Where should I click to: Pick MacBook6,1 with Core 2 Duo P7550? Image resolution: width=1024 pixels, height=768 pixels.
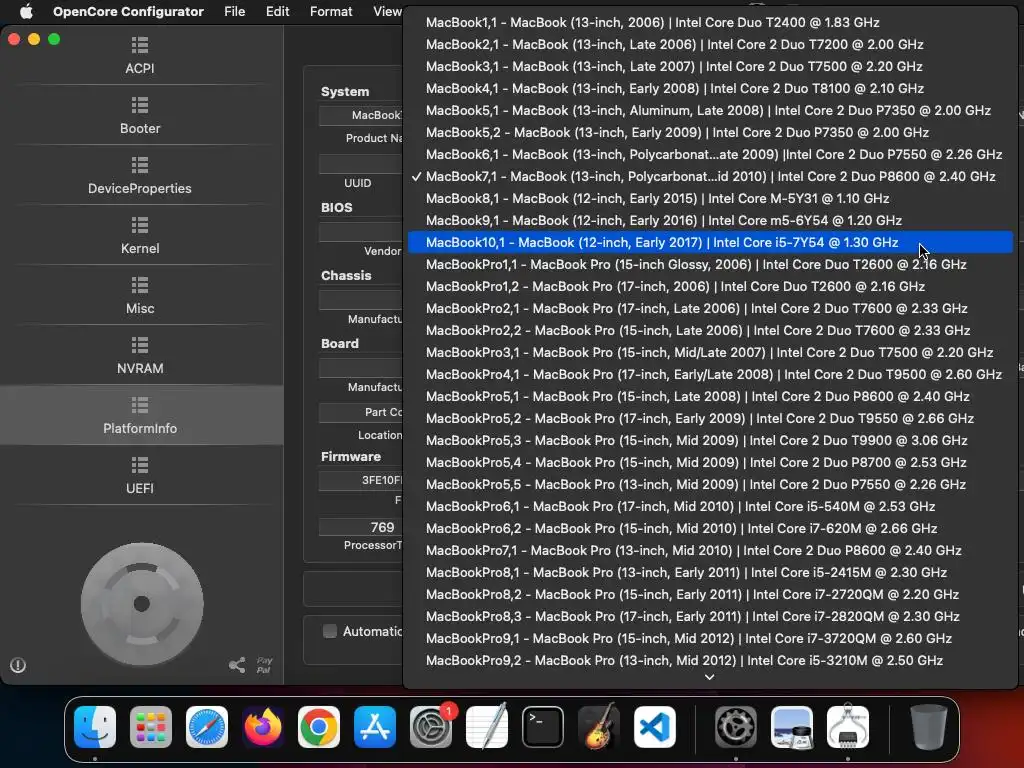coord(710,154)
